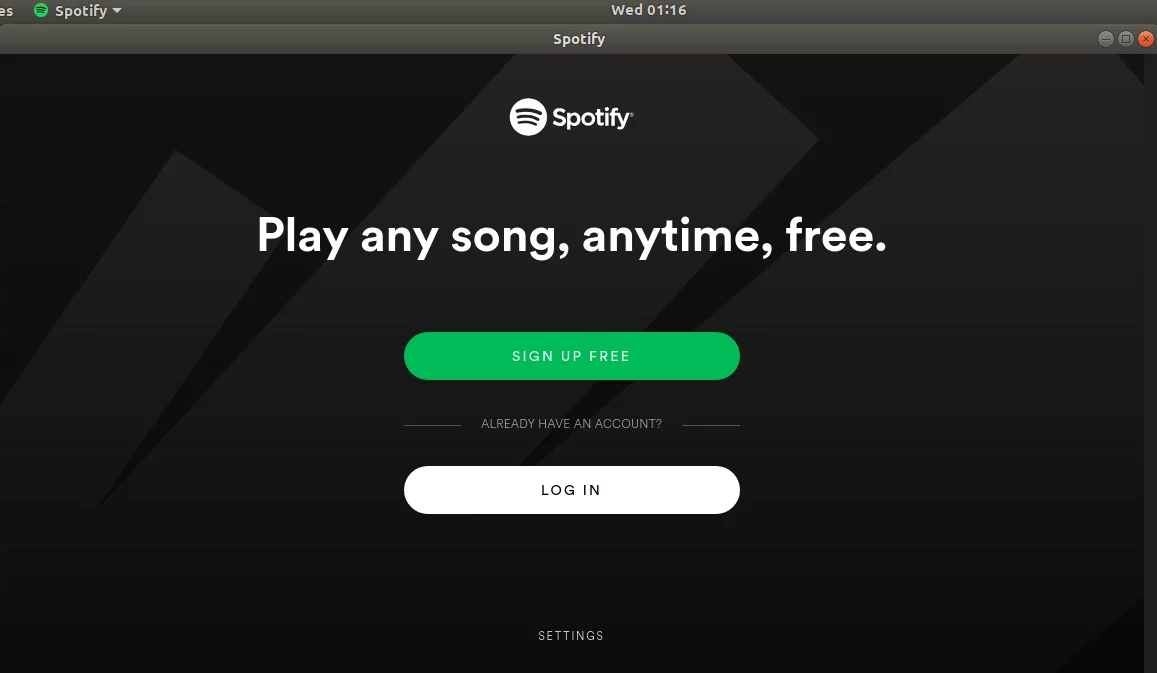Click the 'ALREADY HAVE AN ACCOUNT?' text
The image size is (1157, 673).
click(x=572, y=424)
